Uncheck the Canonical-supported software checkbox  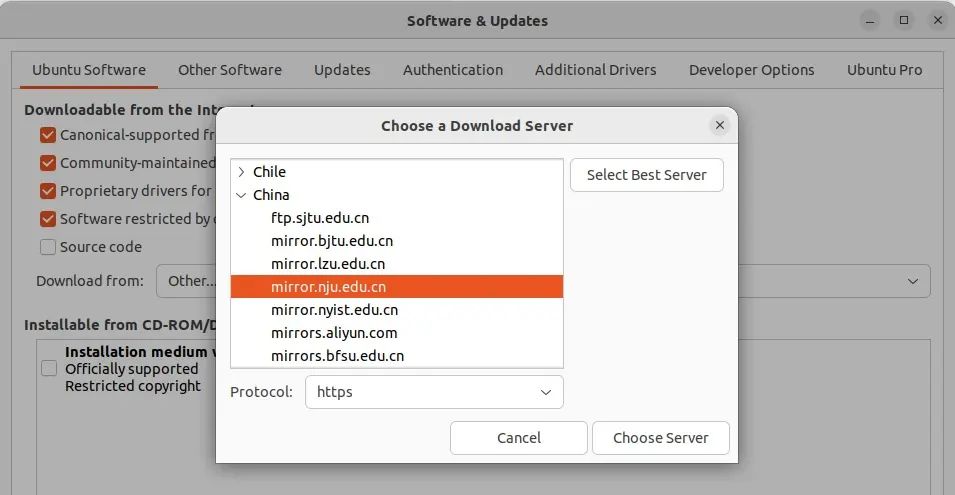click(48, 135)
